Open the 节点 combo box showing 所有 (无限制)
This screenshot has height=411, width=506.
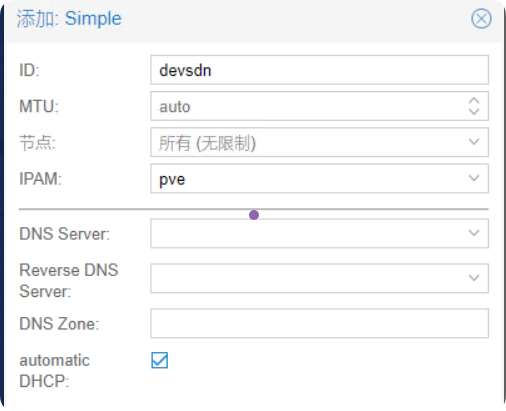pos(319,142)
